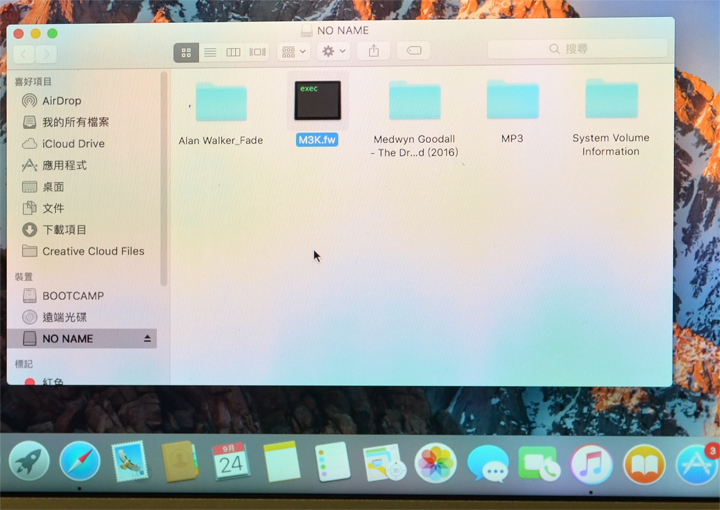
Task: Open Safari from the Dock
Action: 79,461
